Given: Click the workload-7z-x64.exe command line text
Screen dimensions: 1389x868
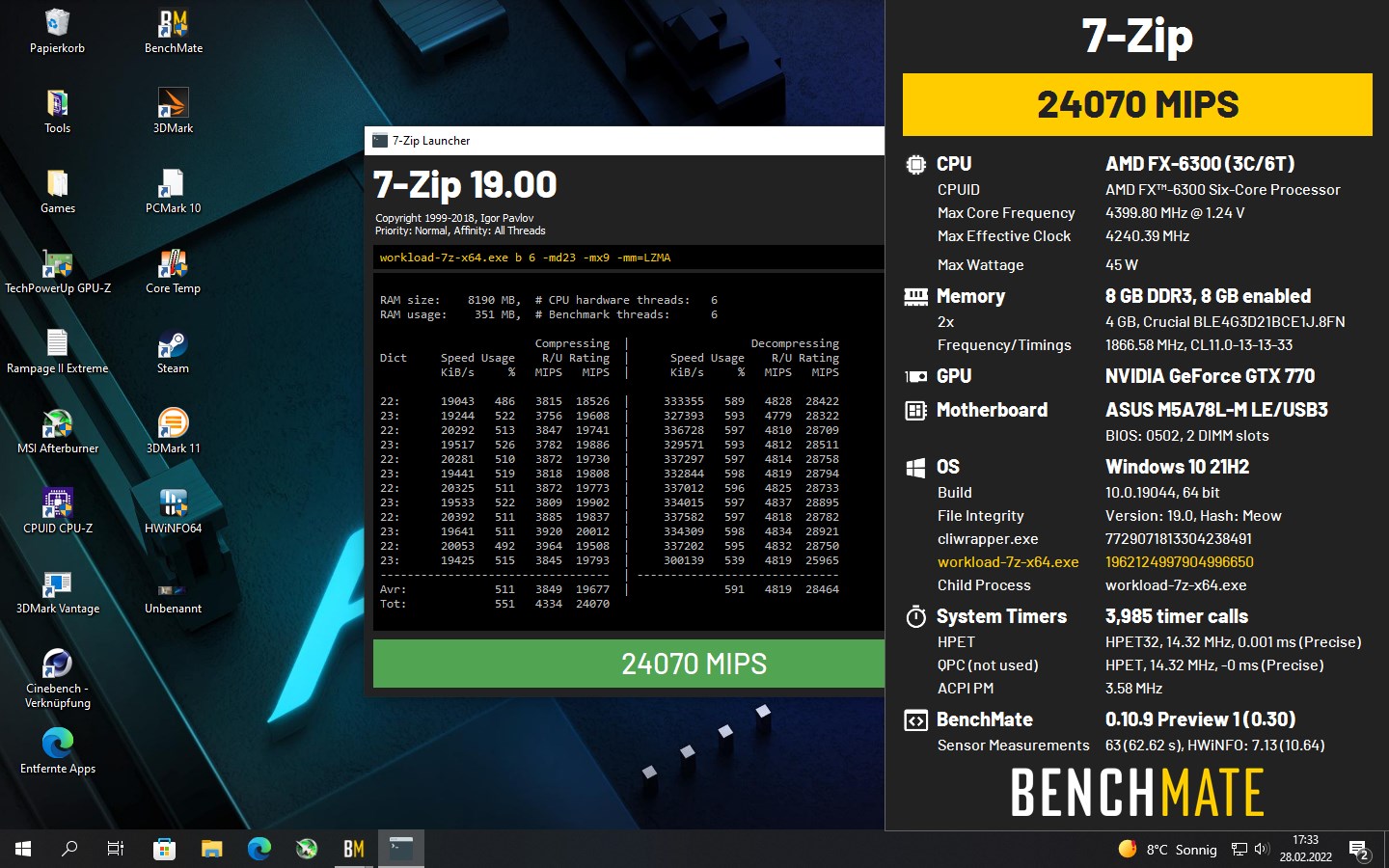Looking at the screenshot, I should [x=525, y=258].
